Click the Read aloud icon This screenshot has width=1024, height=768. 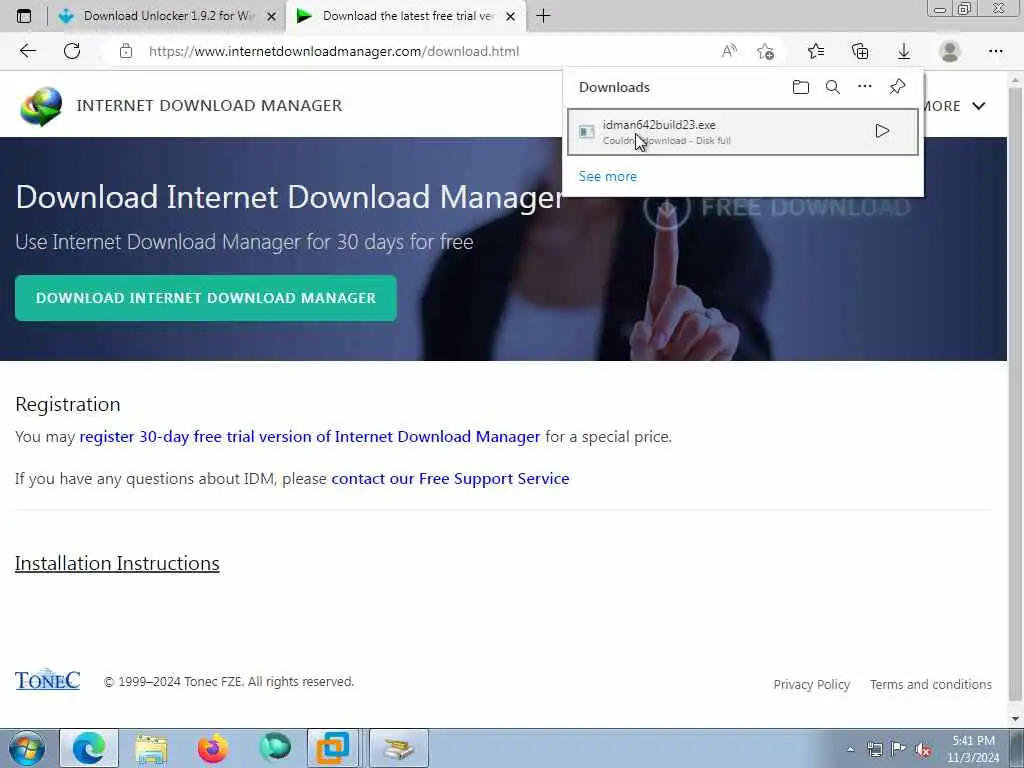pyautogui.click(x=729, y=51)
